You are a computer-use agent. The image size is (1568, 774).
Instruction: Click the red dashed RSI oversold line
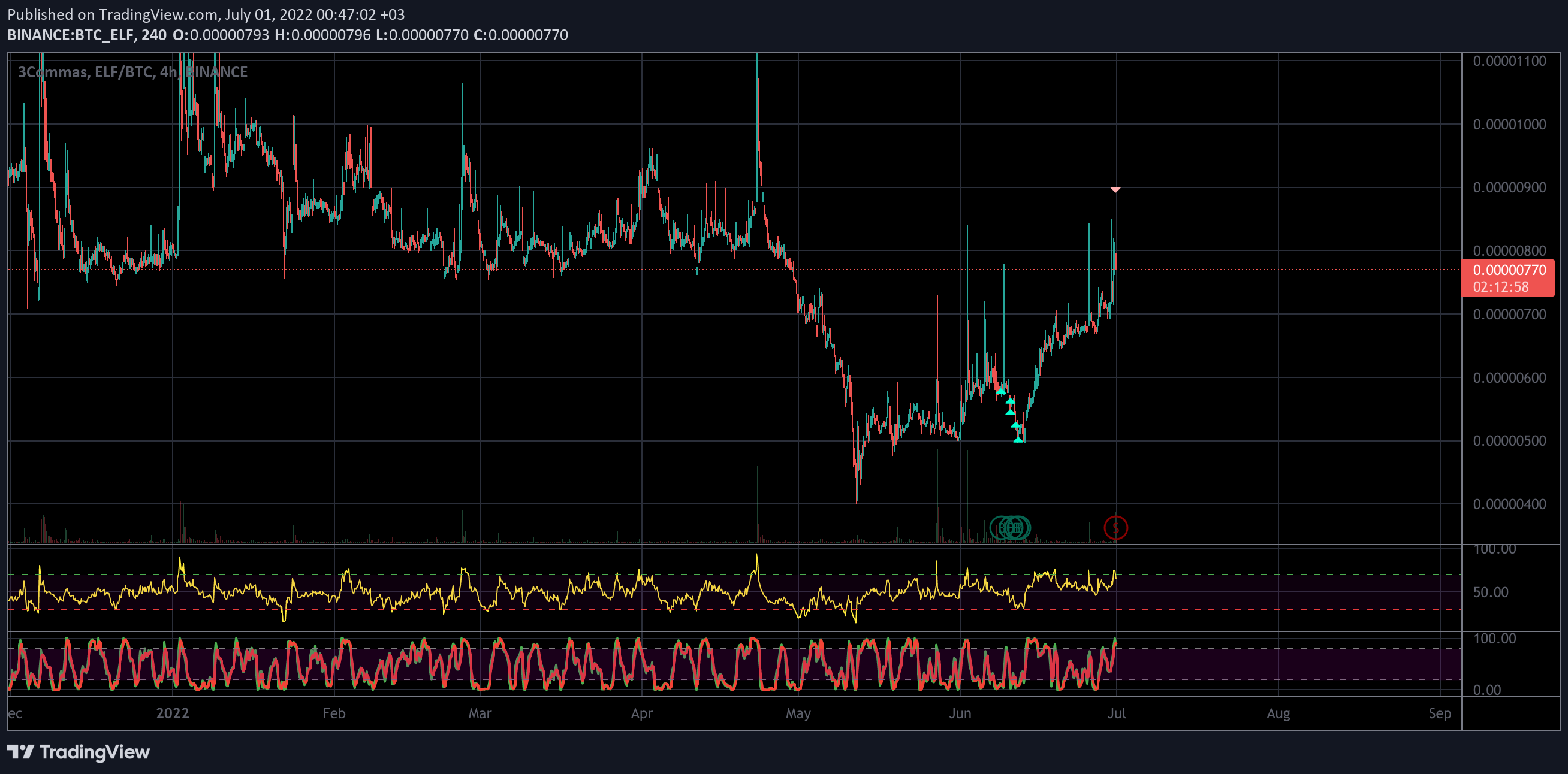point(735,610)
